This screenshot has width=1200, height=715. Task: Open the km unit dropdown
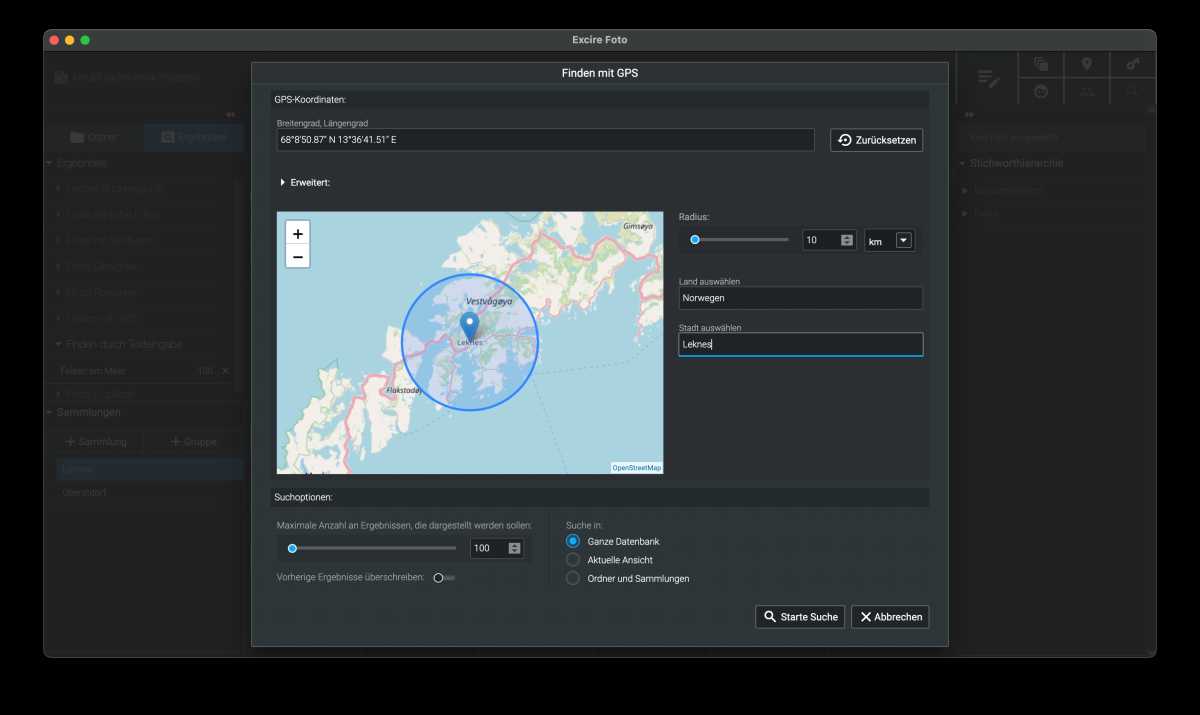904,240
